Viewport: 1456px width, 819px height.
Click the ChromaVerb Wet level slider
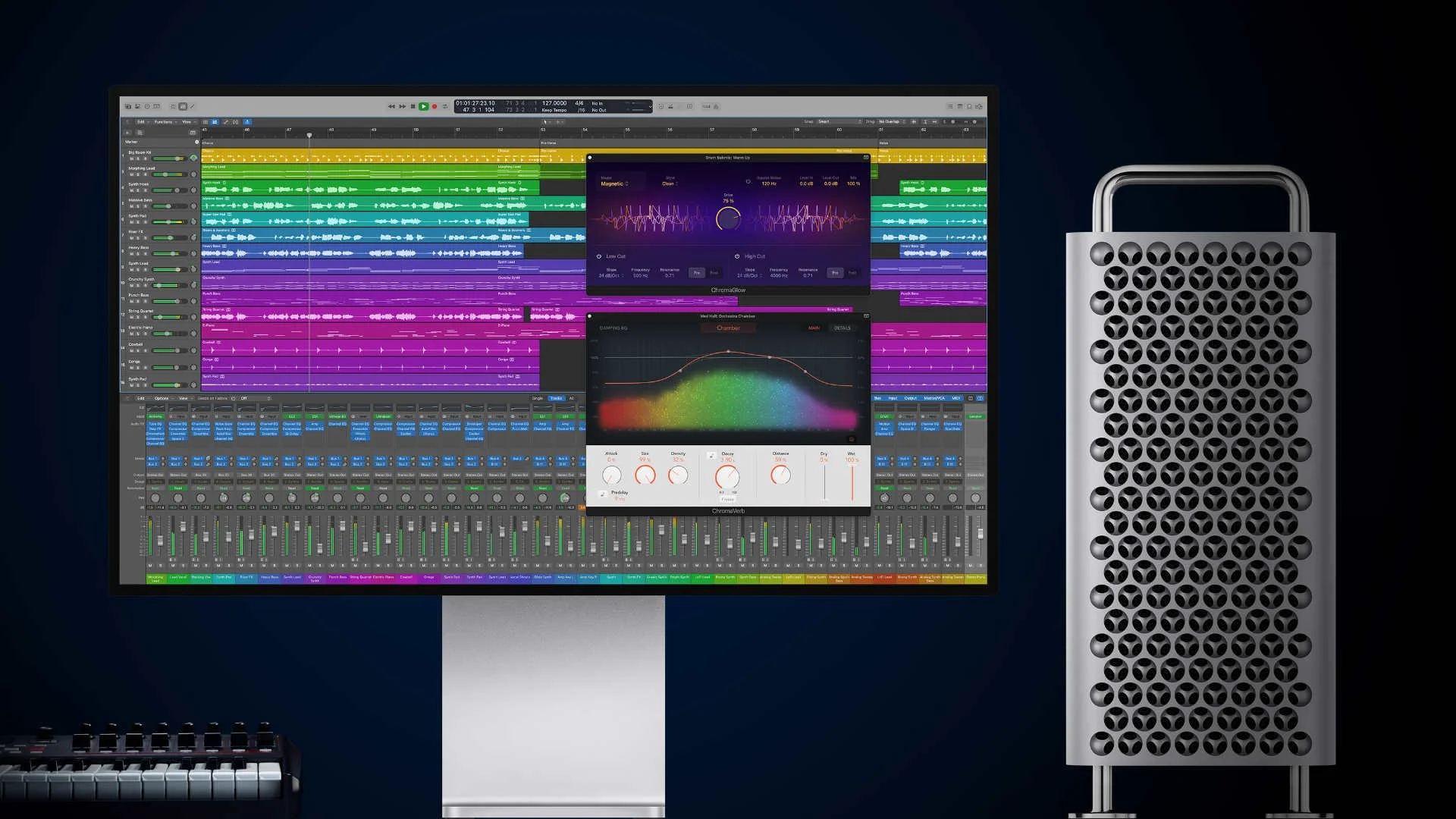coord(852,481)
